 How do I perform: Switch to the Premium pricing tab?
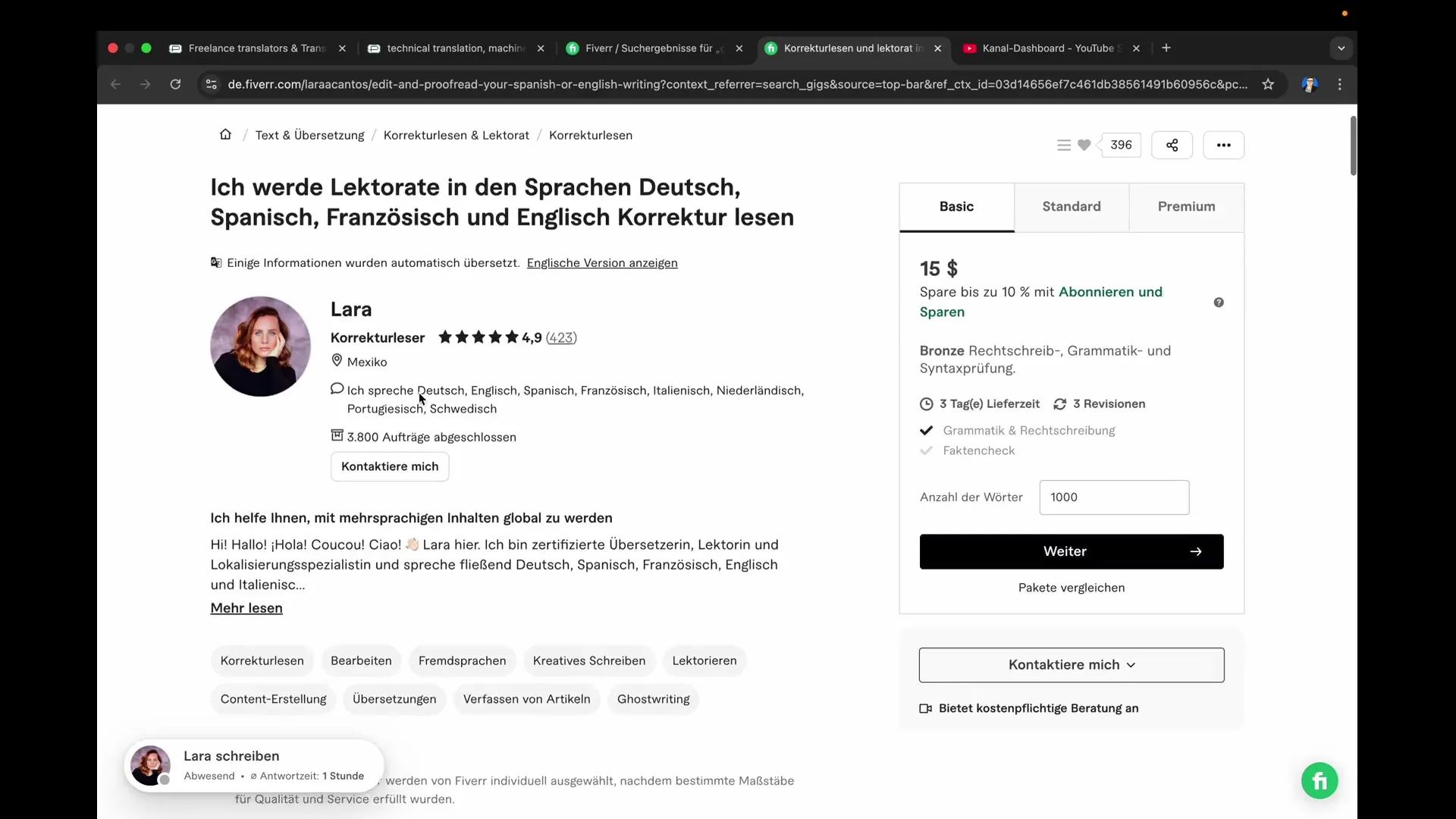point(1186,206)
